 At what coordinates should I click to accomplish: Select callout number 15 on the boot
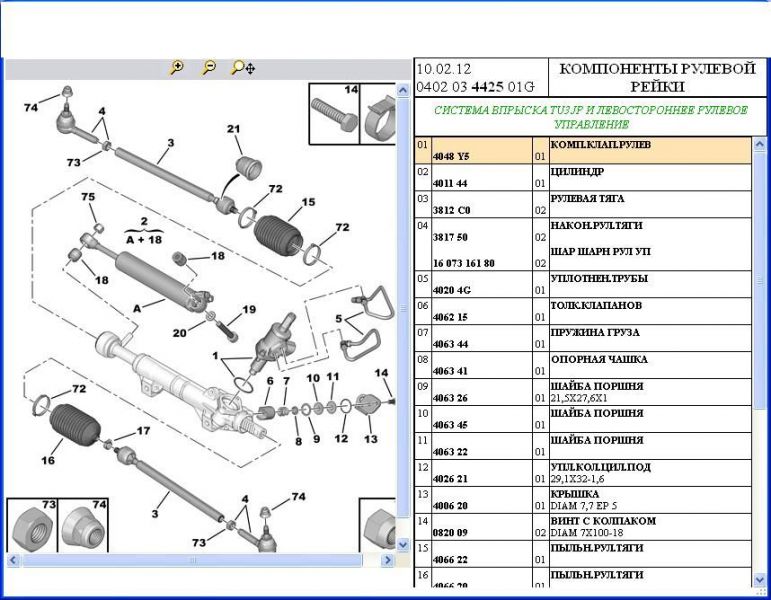pyautogui.click(x=307, y=202)
